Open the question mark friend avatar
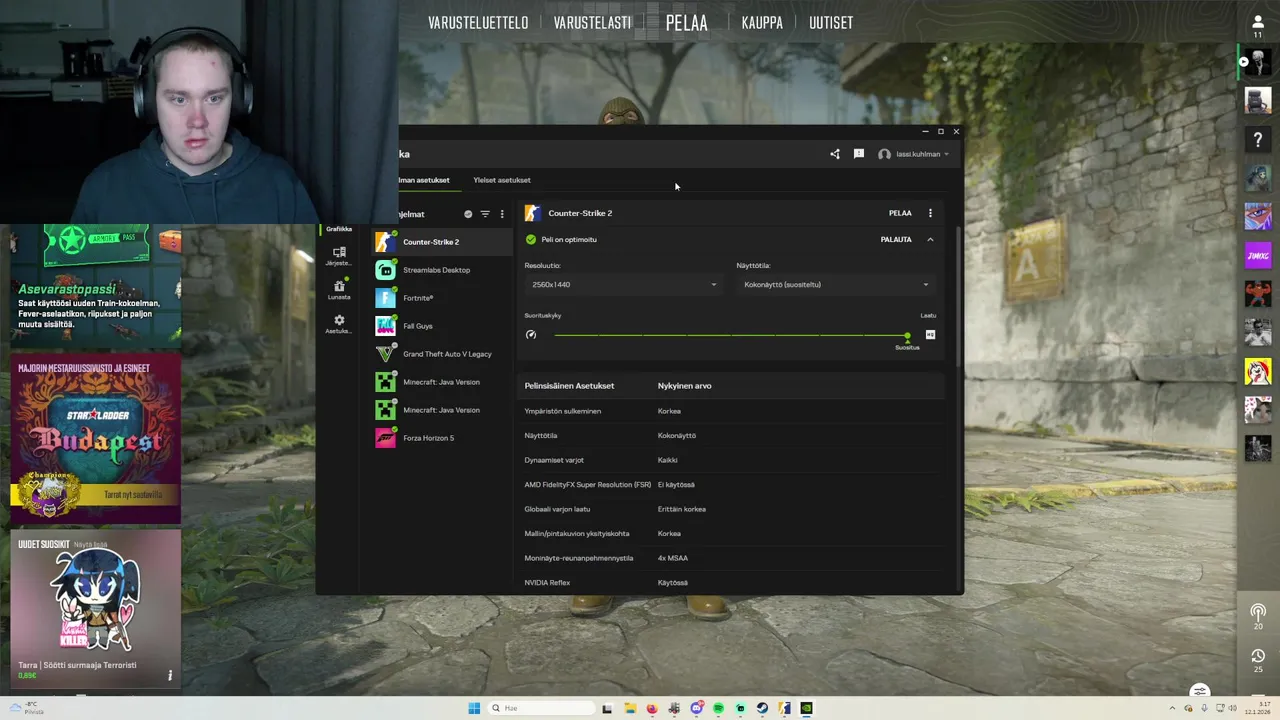 click(1258, 139)
